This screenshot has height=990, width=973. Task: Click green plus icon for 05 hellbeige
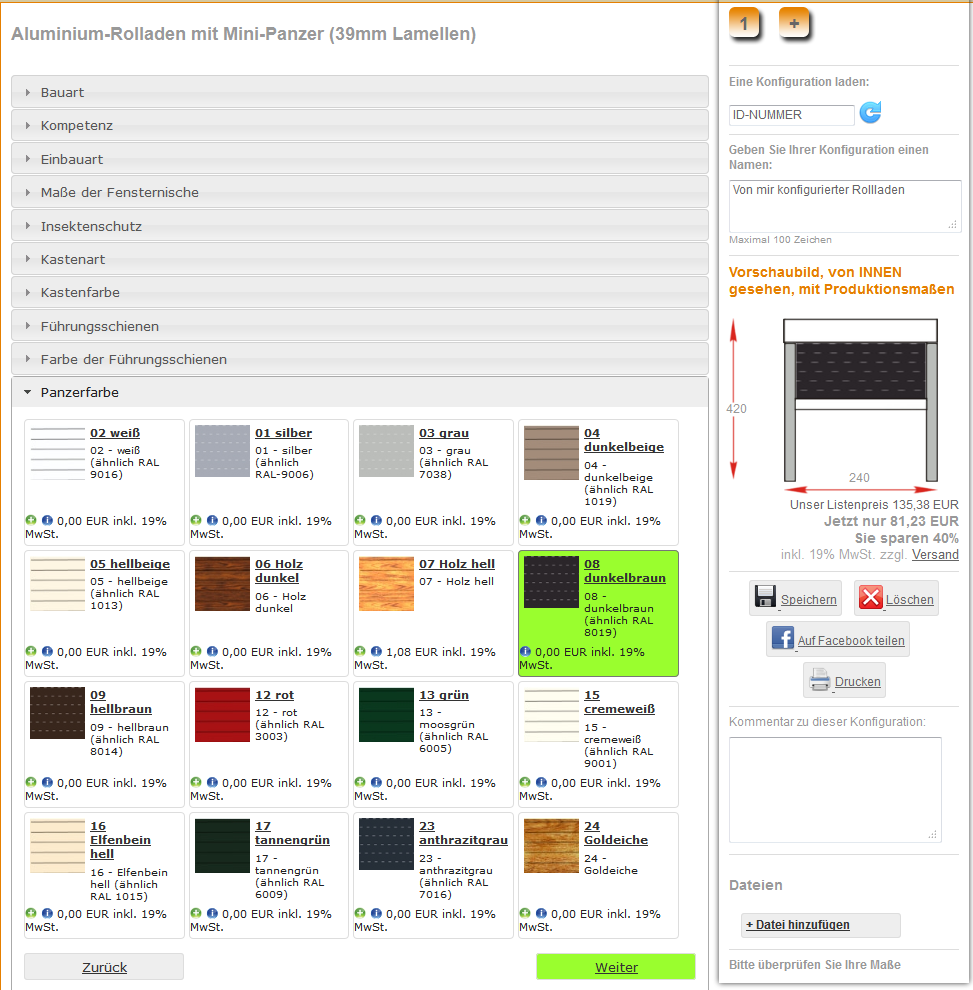point(31,651)
